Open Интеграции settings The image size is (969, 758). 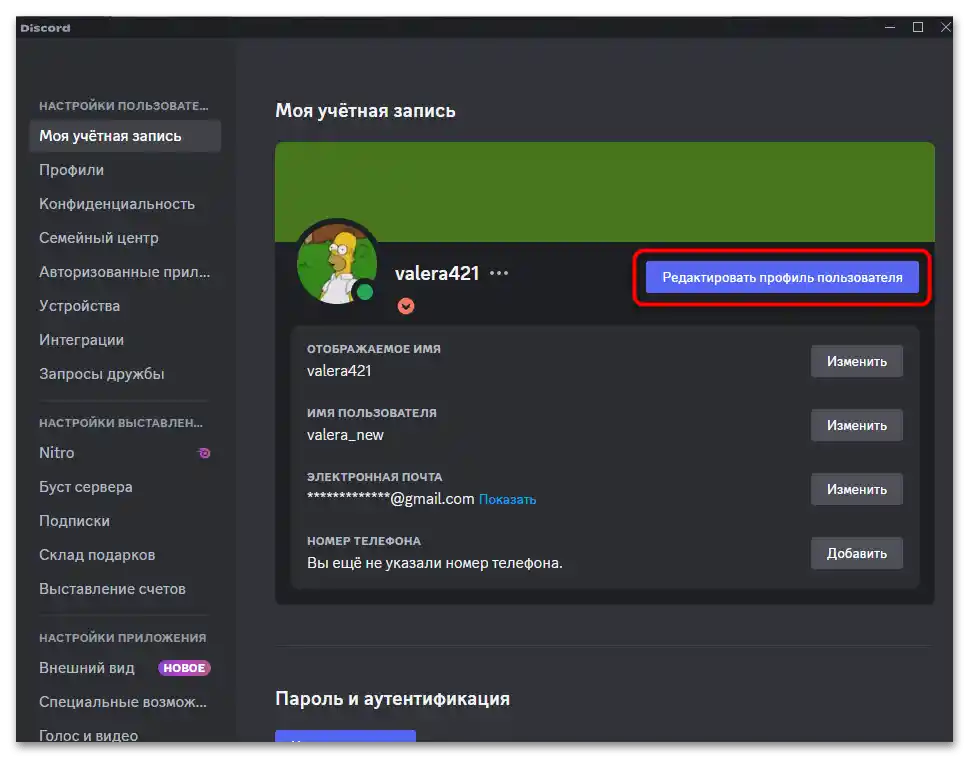tap(125, 340)
